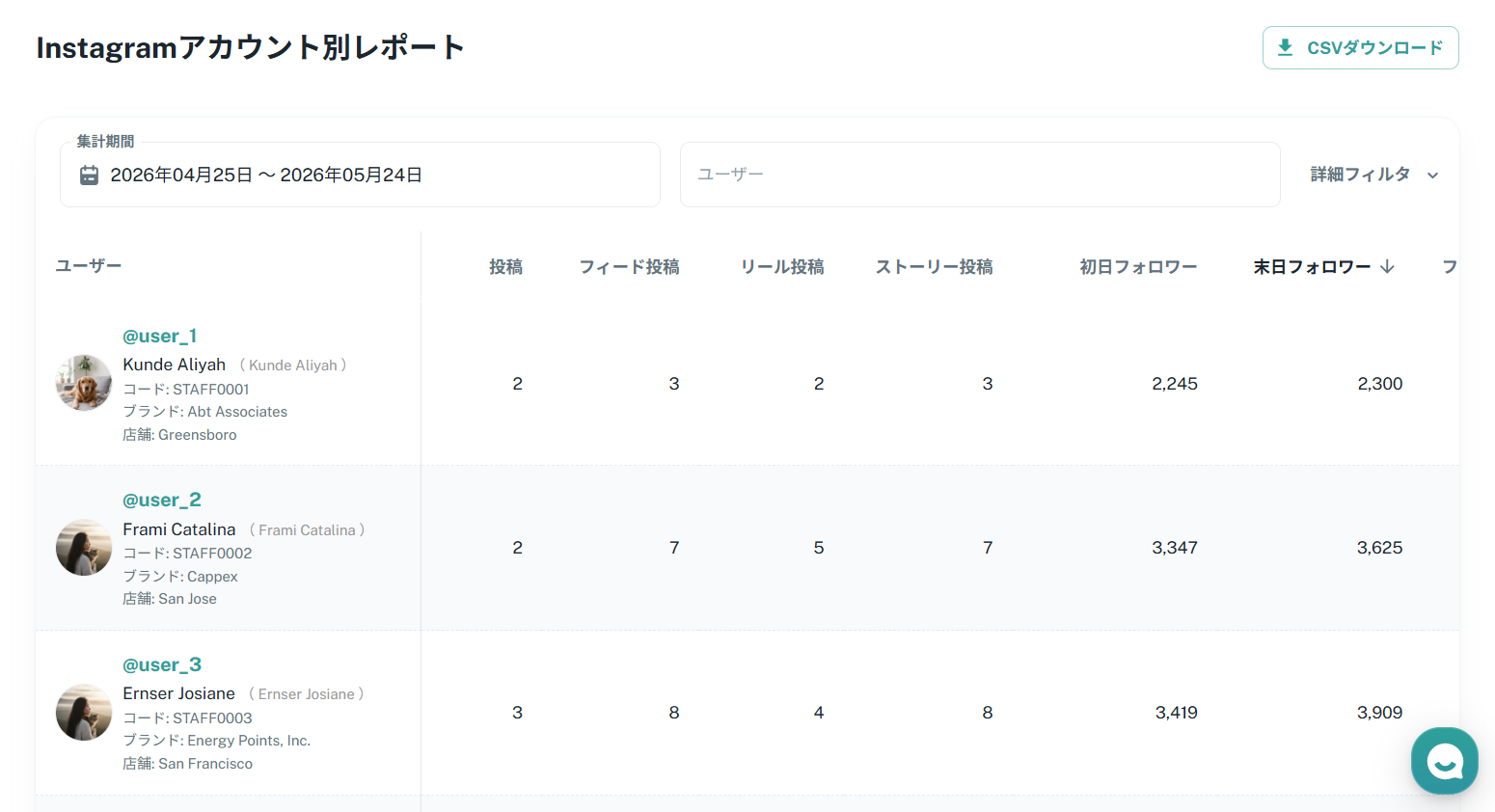Click the reel post count 4 for Ernser Josiane
The width and height of the screenshot is (1495, 812).
819,713
